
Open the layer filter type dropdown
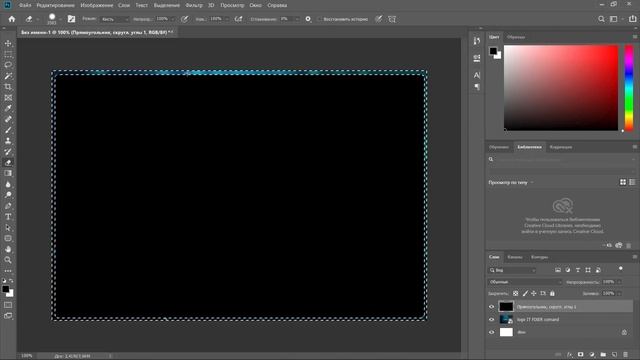pyautogui.click(x=513, y=270)
